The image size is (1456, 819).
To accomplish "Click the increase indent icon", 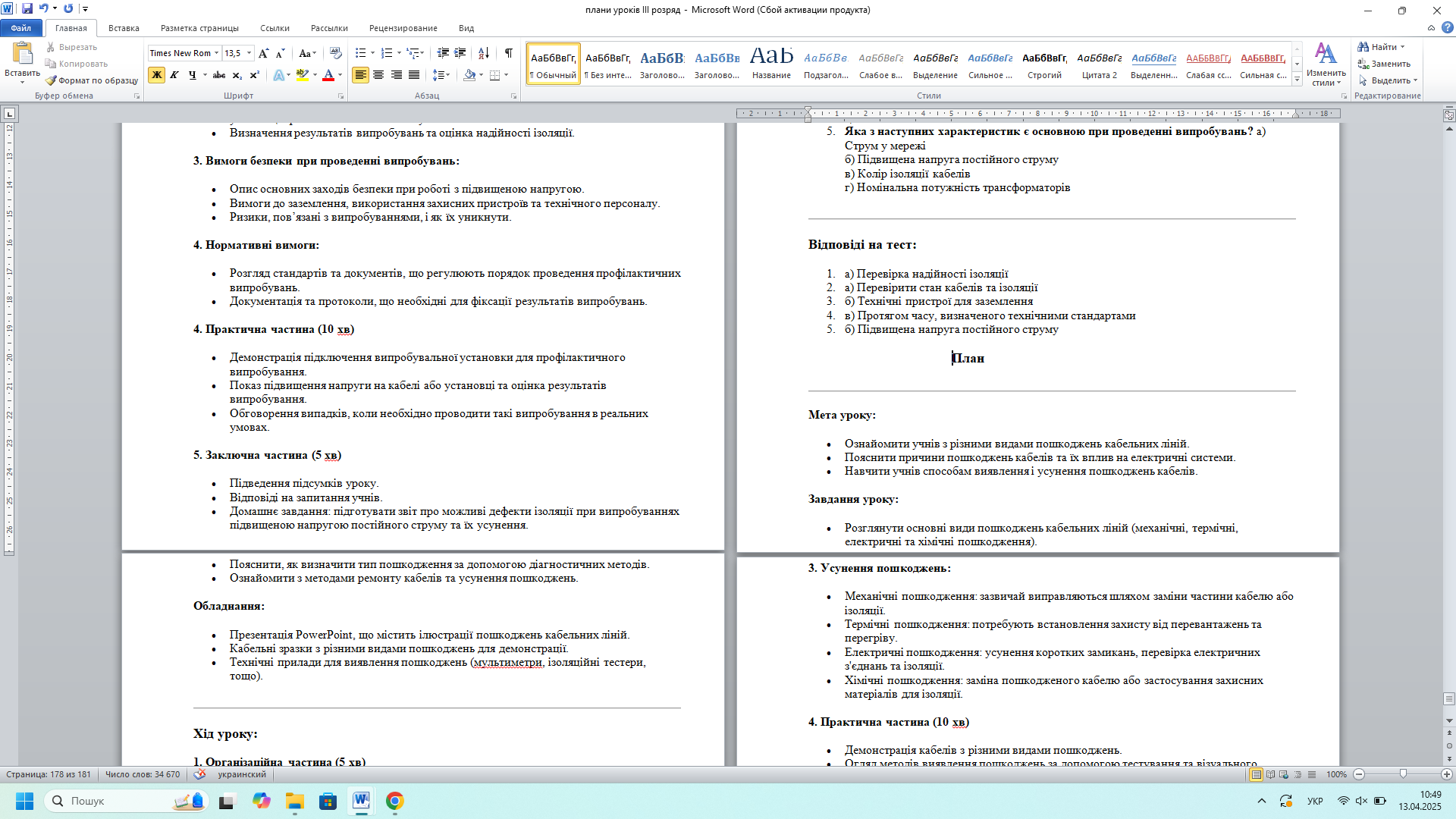I will point(460,53).
